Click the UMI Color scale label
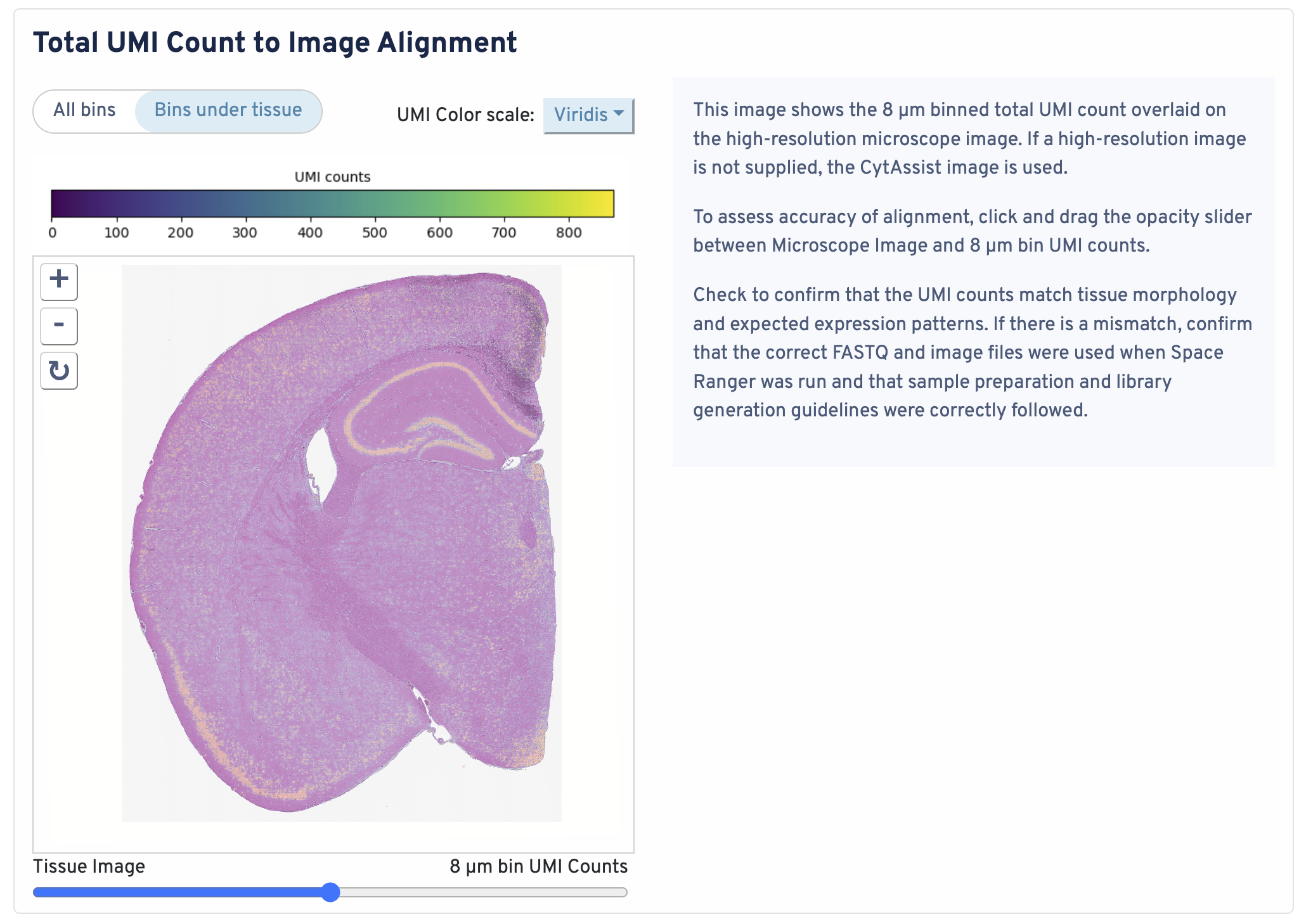This screenshot has width=1306, height=924. 465,115
